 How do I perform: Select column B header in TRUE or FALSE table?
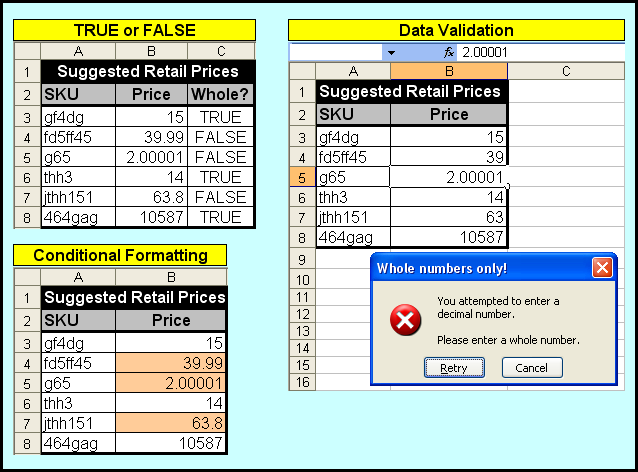click(x=151, y=51)
